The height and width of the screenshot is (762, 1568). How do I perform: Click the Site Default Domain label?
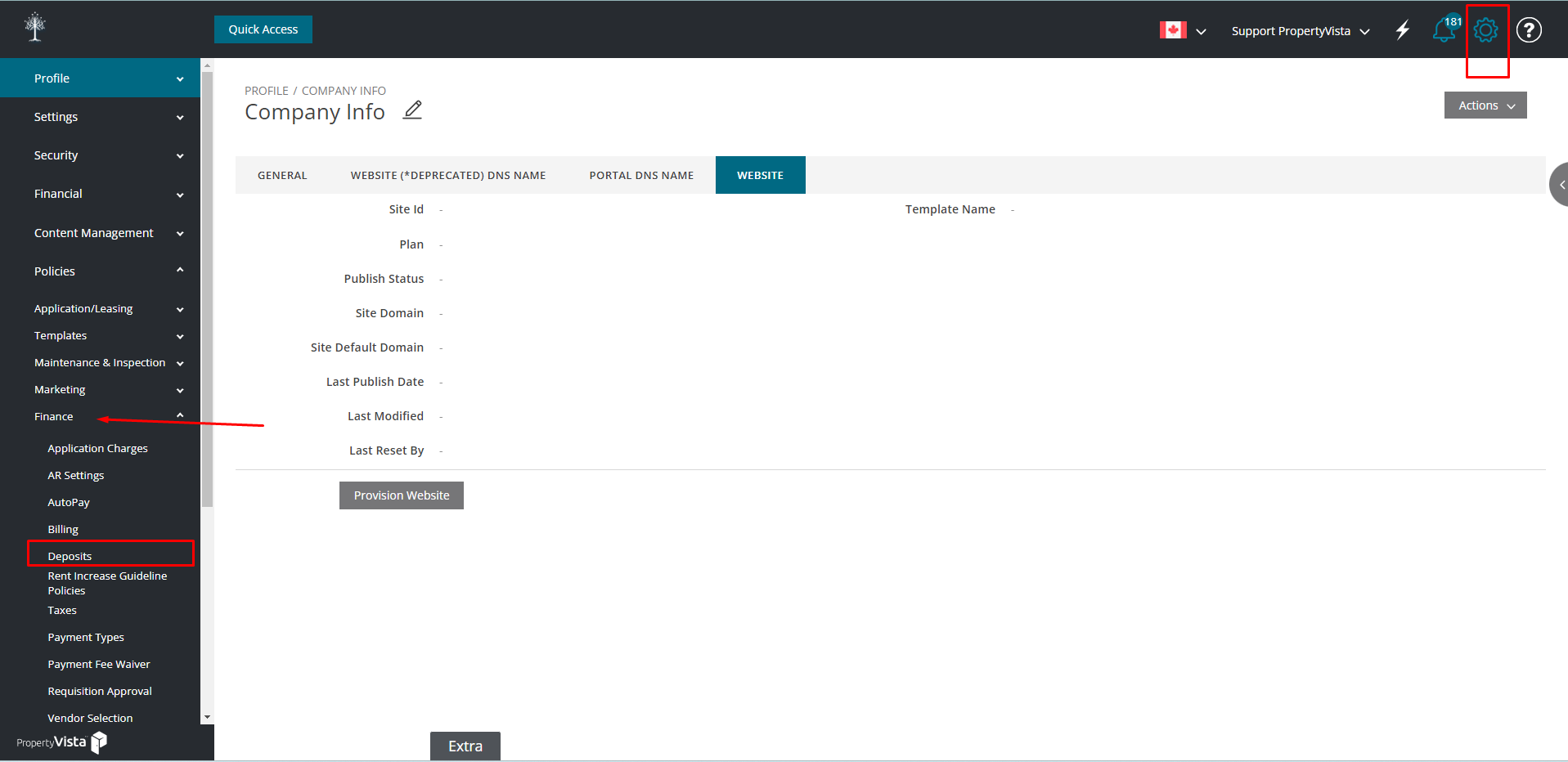point(367,347)
